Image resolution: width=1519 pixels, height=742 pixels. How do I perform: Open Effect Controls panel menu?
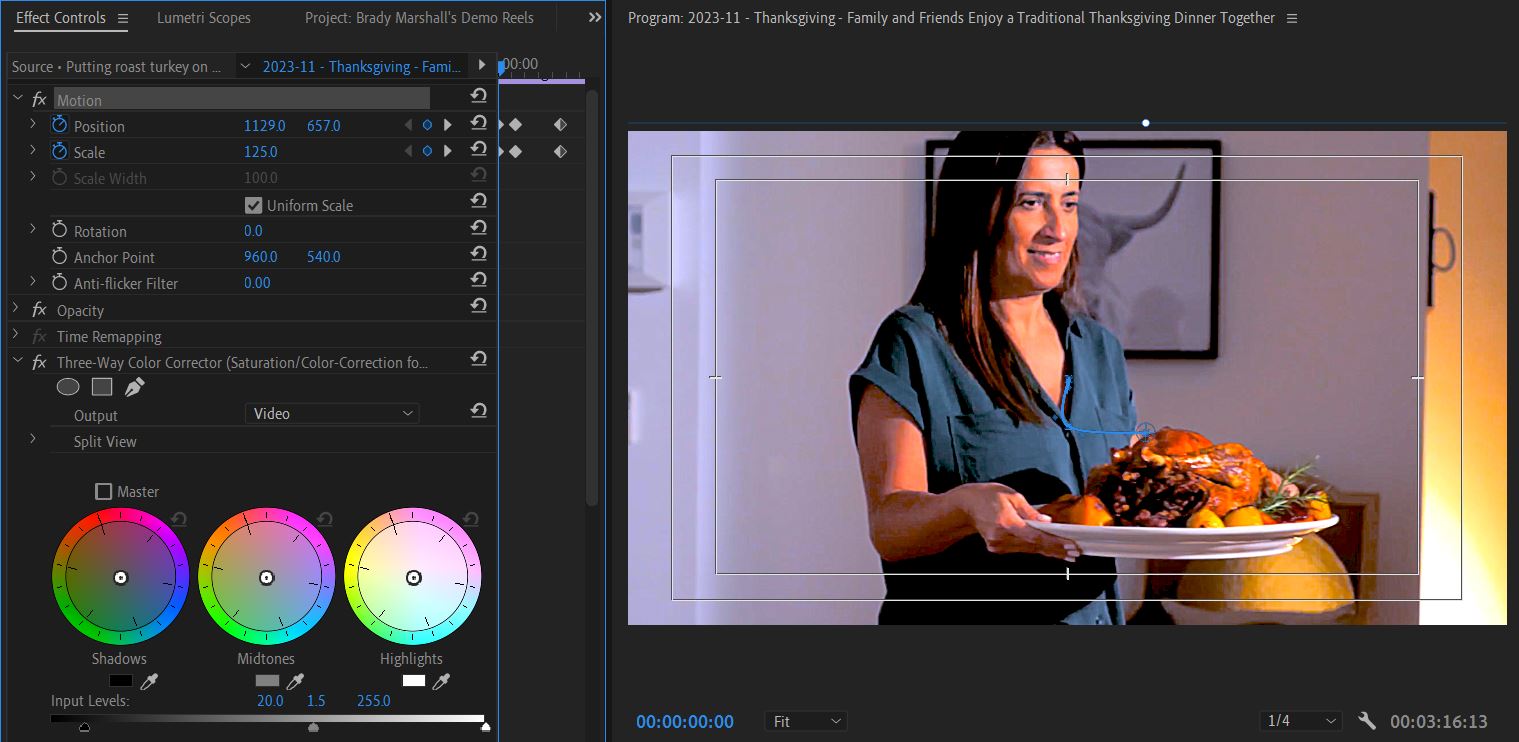pos(123,18)
